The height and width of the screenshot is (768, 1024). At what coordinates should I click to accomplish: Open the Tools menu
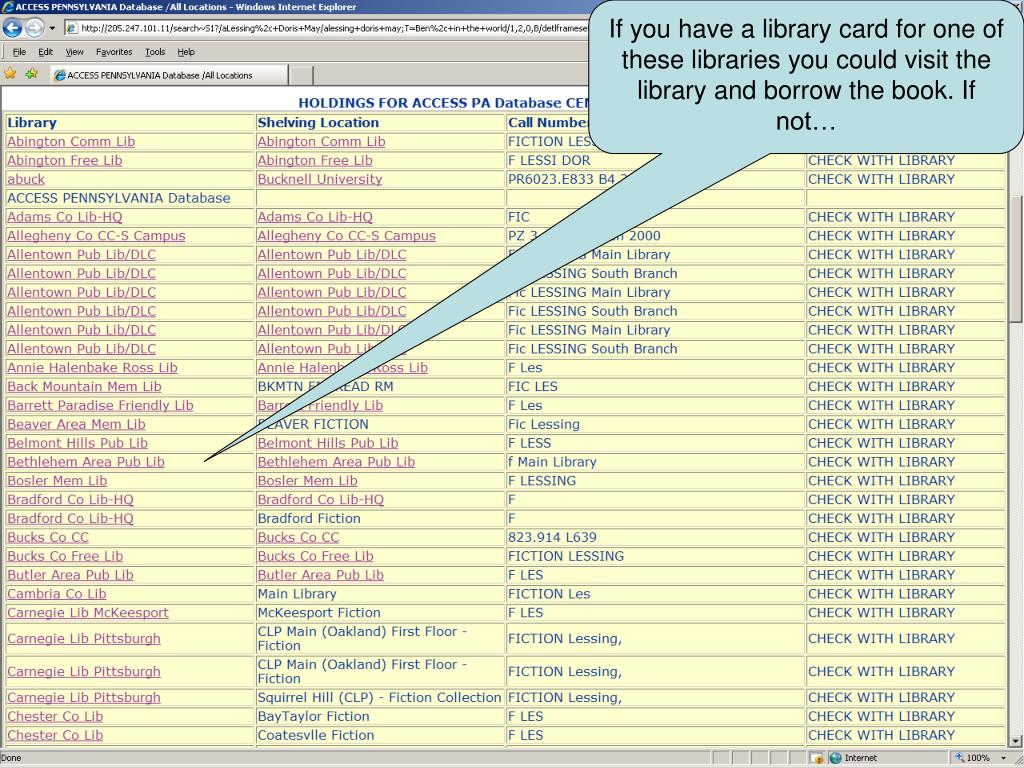pyautogui.click(x=155, y=52)
